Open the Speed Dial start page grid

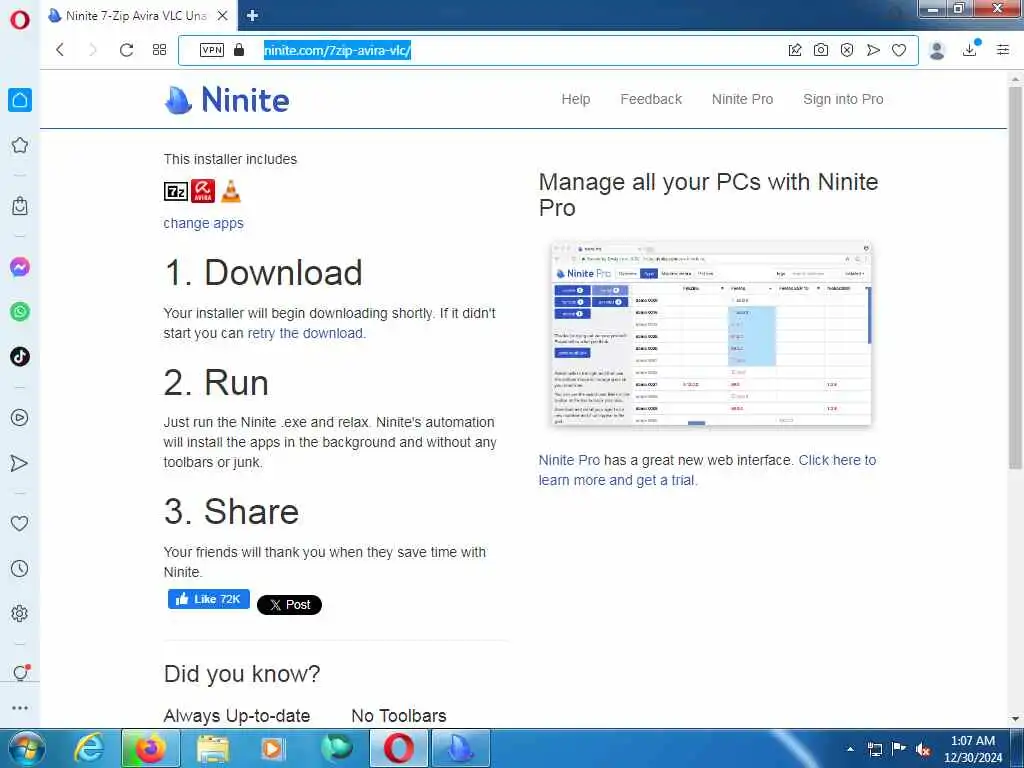[159, 50]
